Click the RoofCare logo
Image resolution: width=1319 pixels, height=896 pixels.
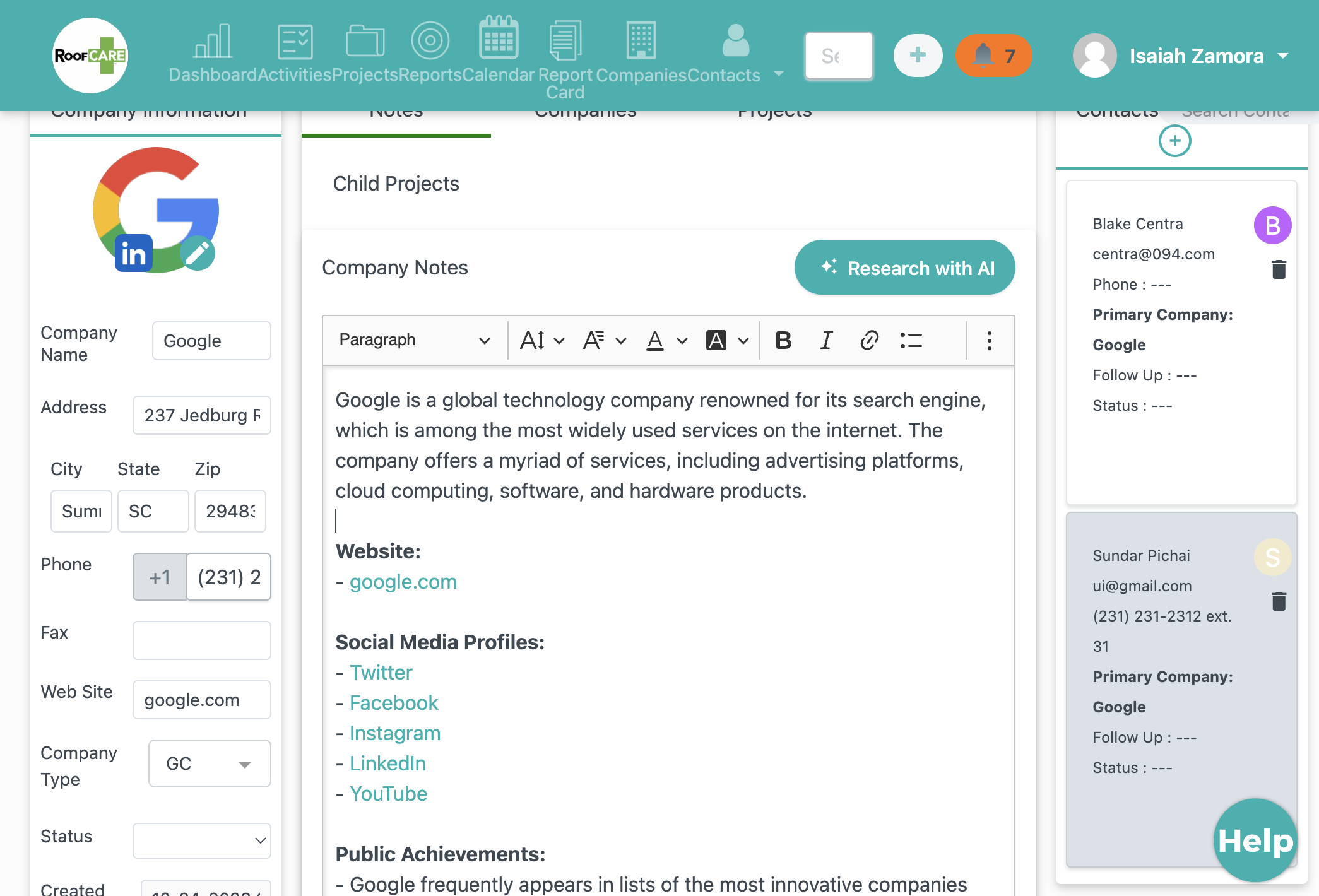[x=90, y=56]
